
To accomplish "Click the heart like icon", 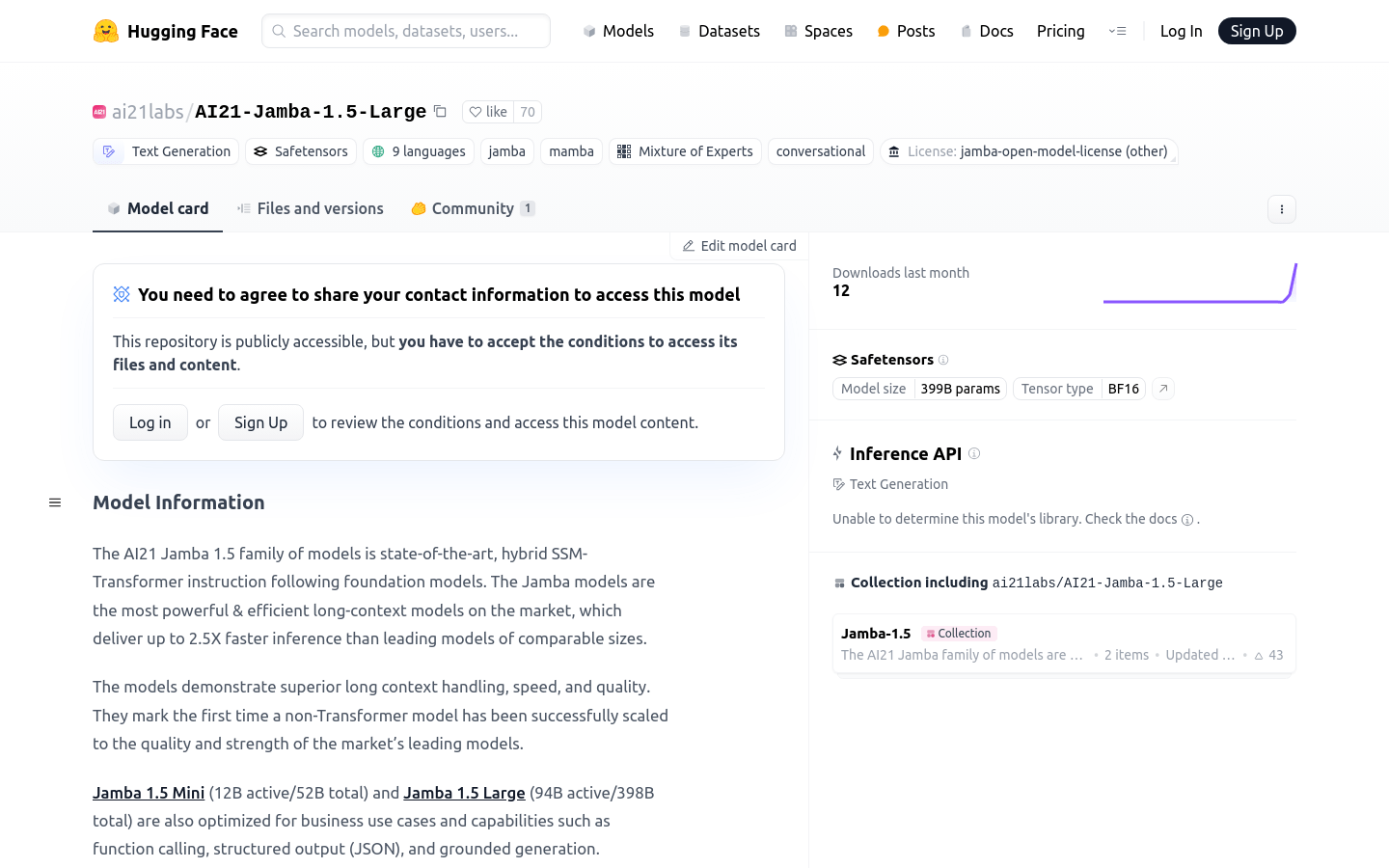I will click(476, 112).
